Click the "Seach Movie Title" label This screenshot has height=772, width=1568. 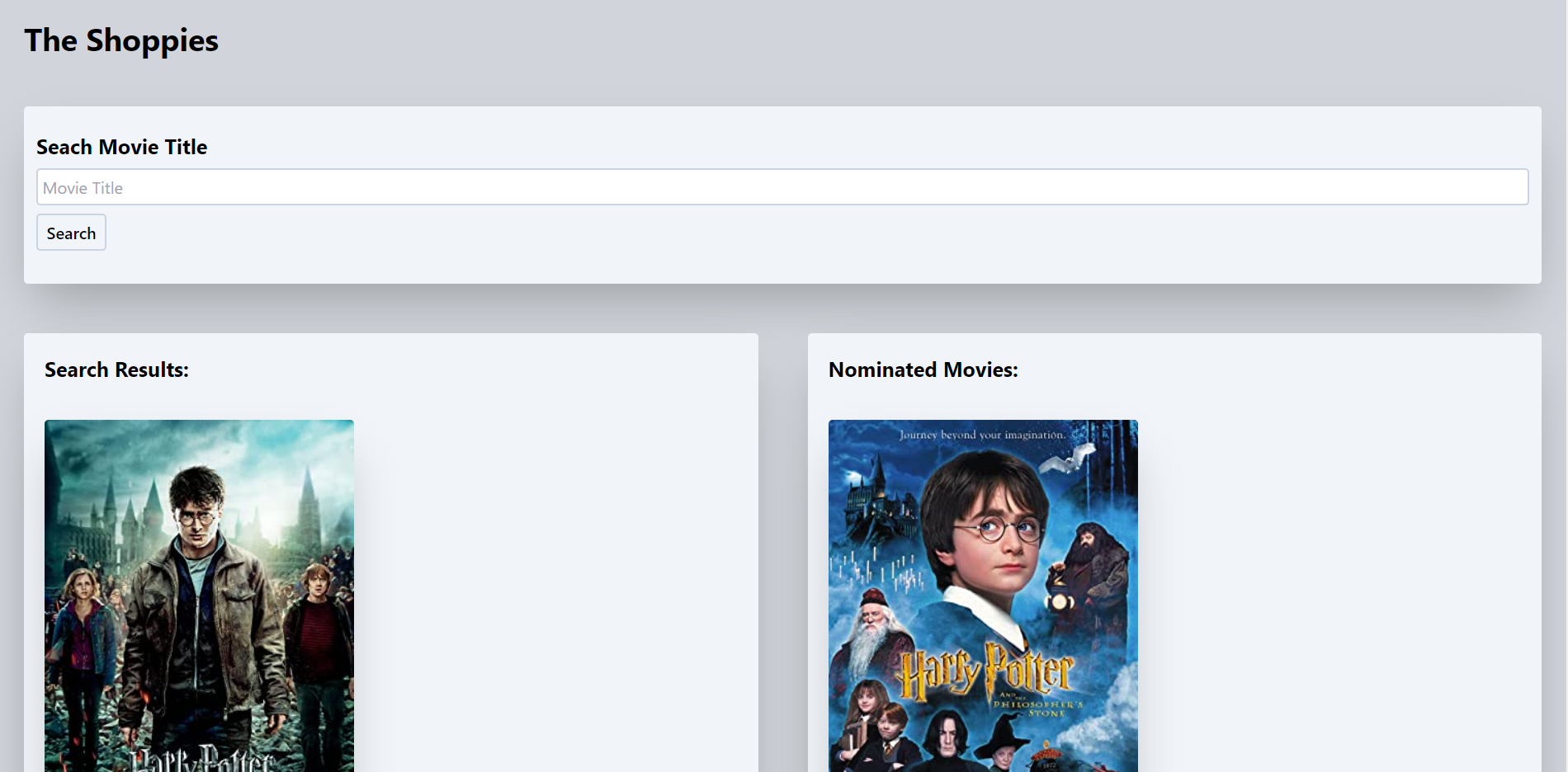tap(121, 147)
